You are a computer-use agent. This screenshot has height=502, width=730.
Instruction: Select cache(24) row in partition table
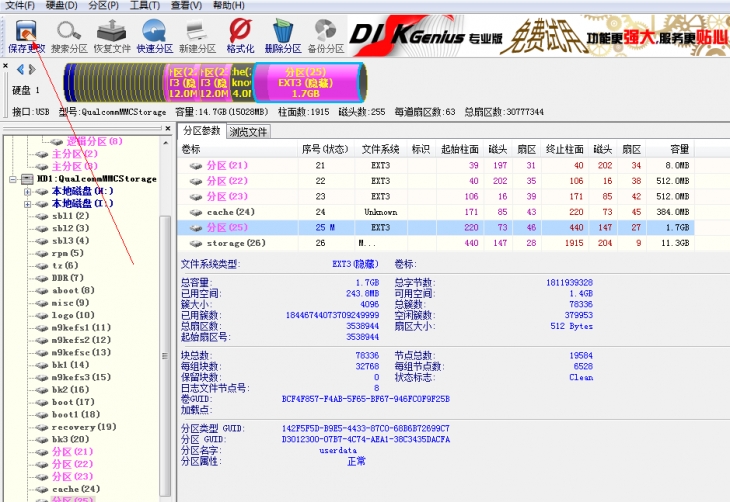click(435, 212)
